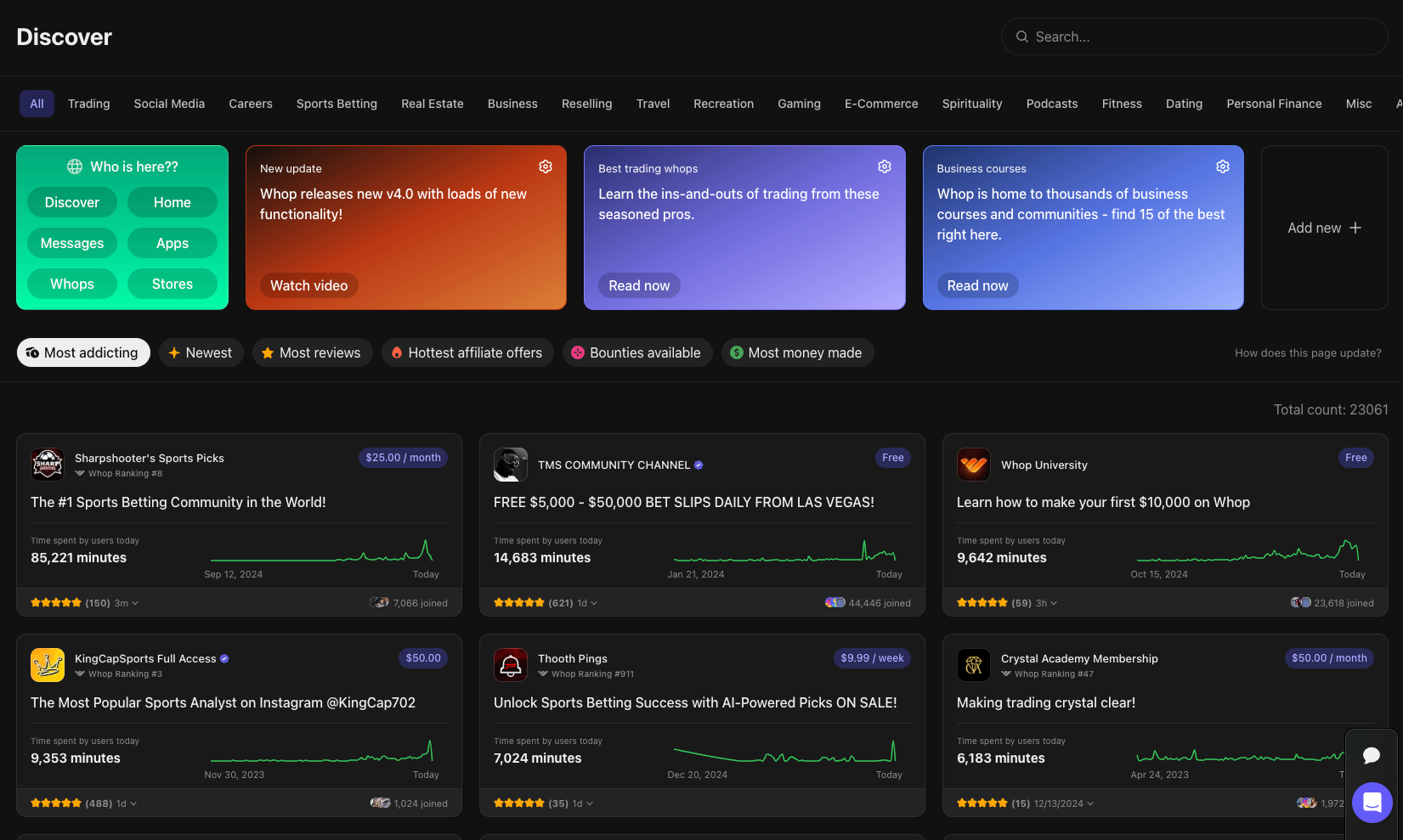Viewport: 1403px width, 840px height.
Task: Click the Watch video button
Action: click(309, 285)
